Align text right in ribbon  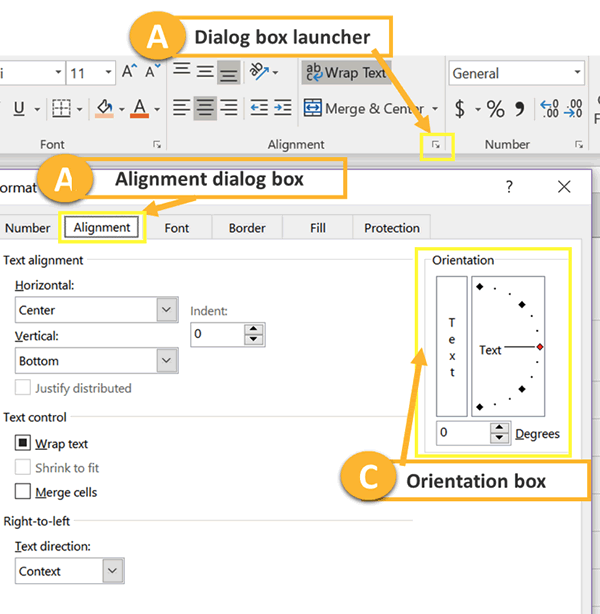(229, 107)
